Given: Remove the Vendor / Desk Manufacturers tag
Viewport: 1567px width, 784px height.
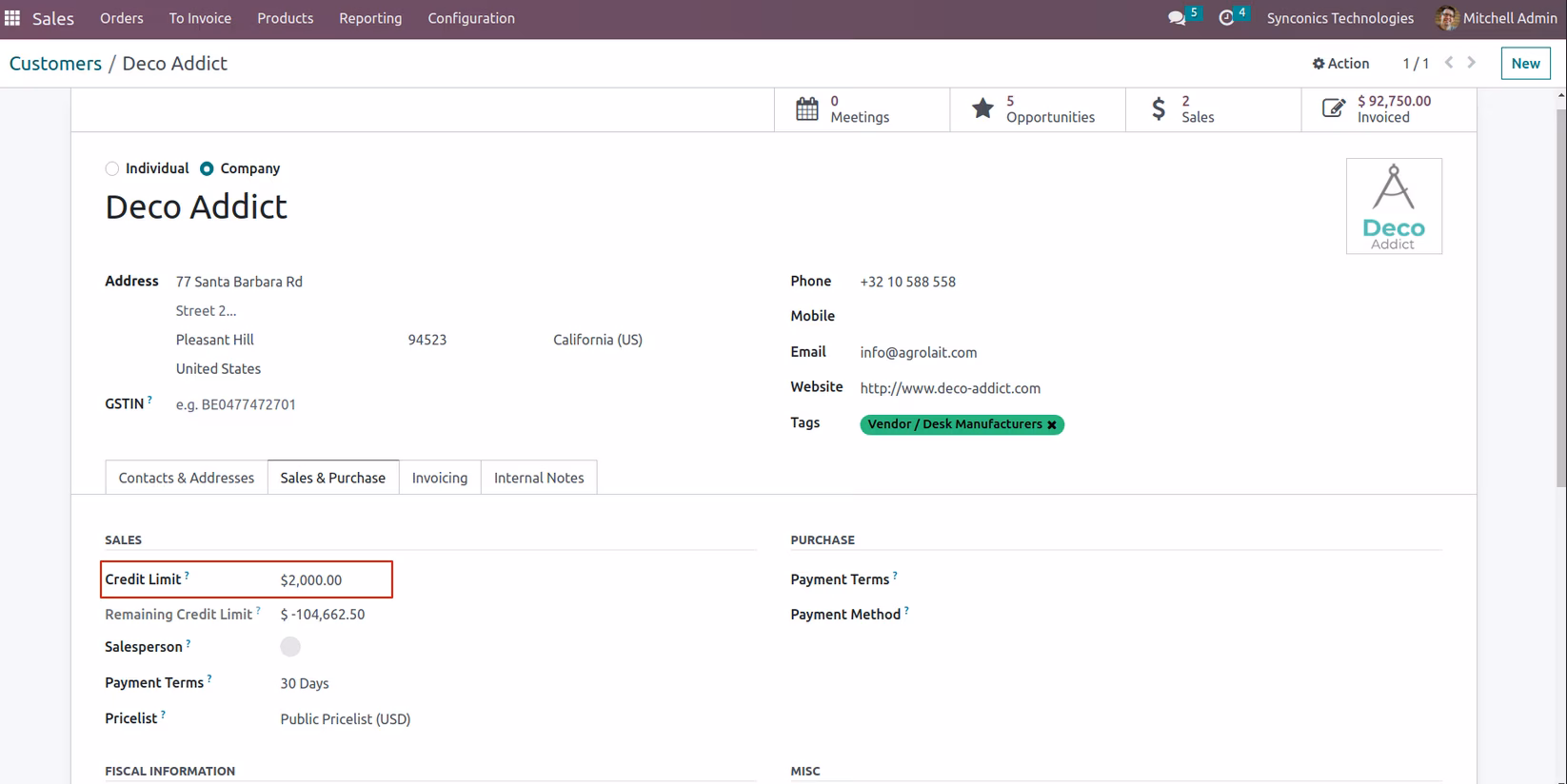Looking at the screenshot, I should coord(1052,425).
